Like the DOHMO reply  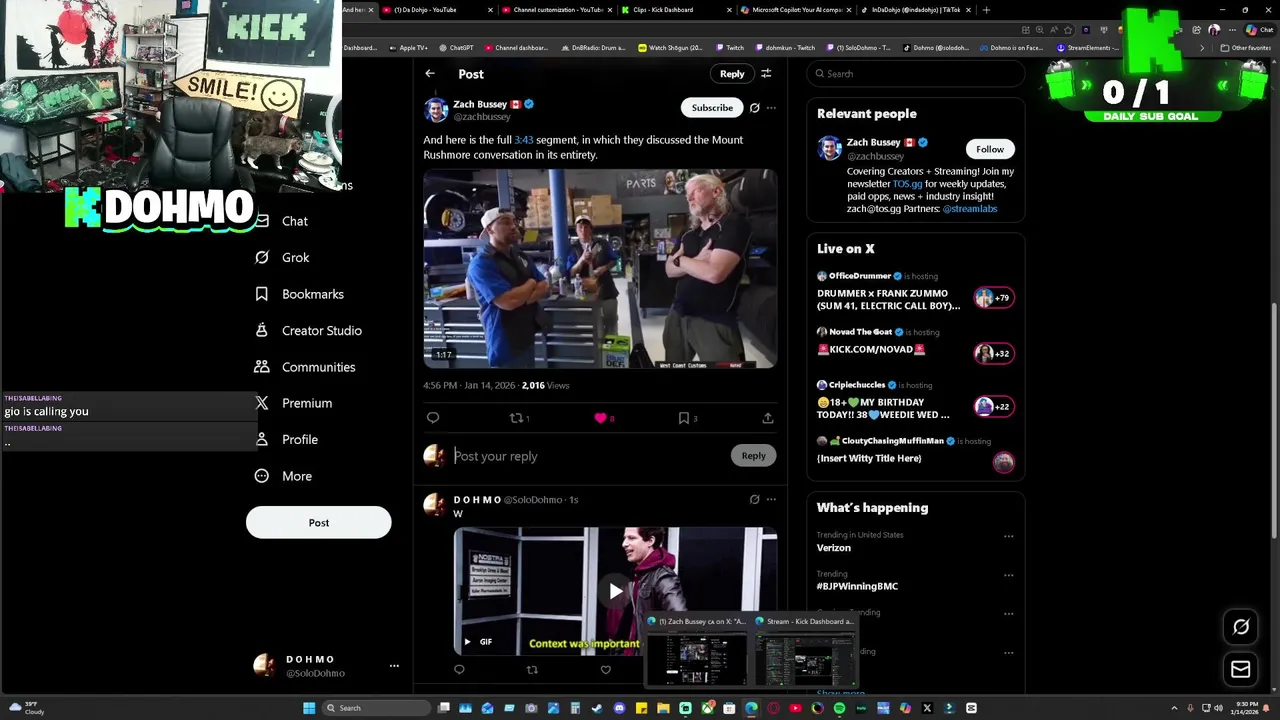point(605,670)
